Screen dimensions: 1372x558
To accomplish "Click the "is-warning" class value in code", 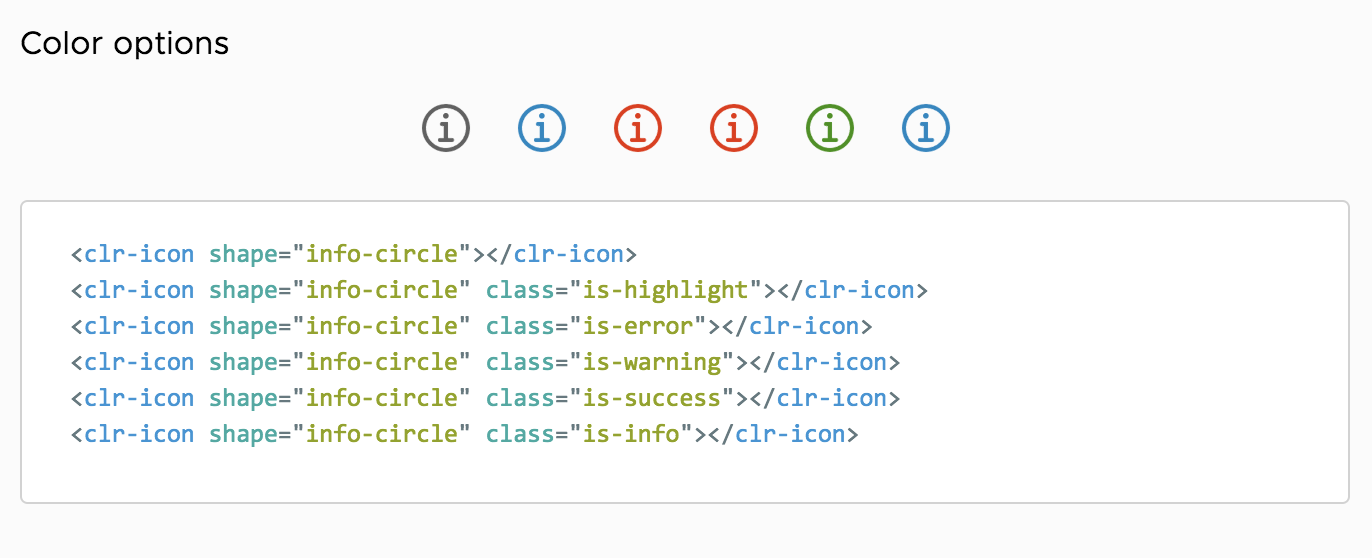I will (x=652, y=362).
